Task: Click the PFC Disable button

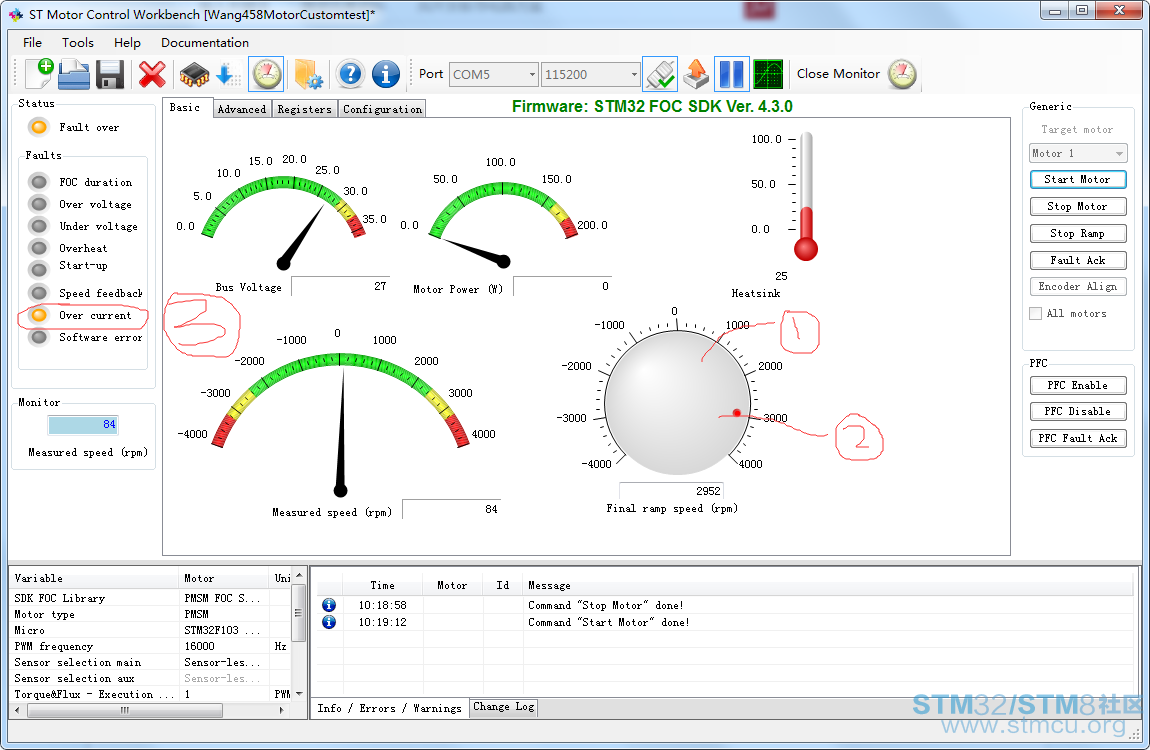Action: pyautogui.click(x=1077, y=411)
